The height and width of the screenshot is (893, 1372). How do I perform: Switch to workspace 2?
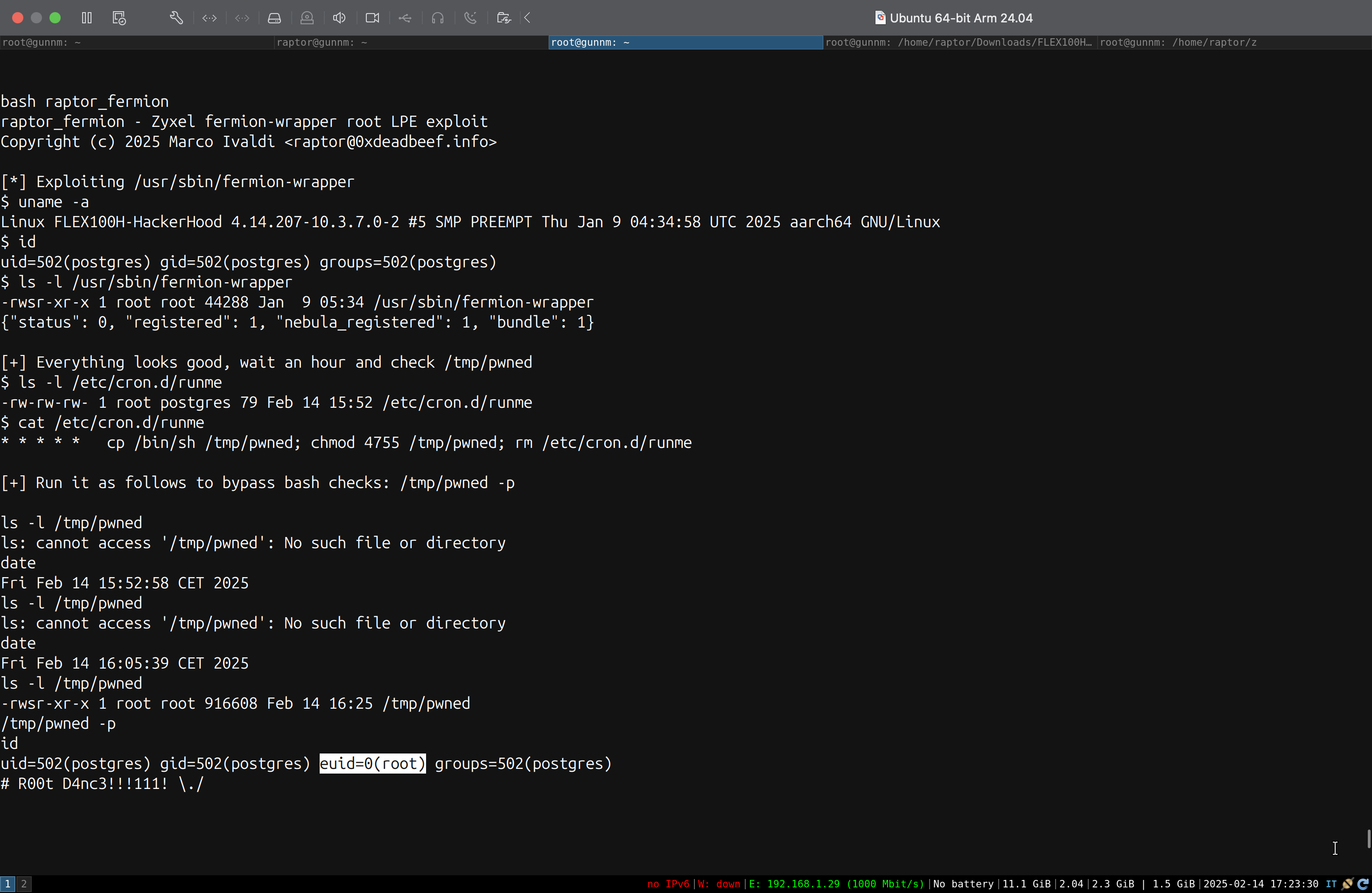pyautogui.click(x=24, y=883)
